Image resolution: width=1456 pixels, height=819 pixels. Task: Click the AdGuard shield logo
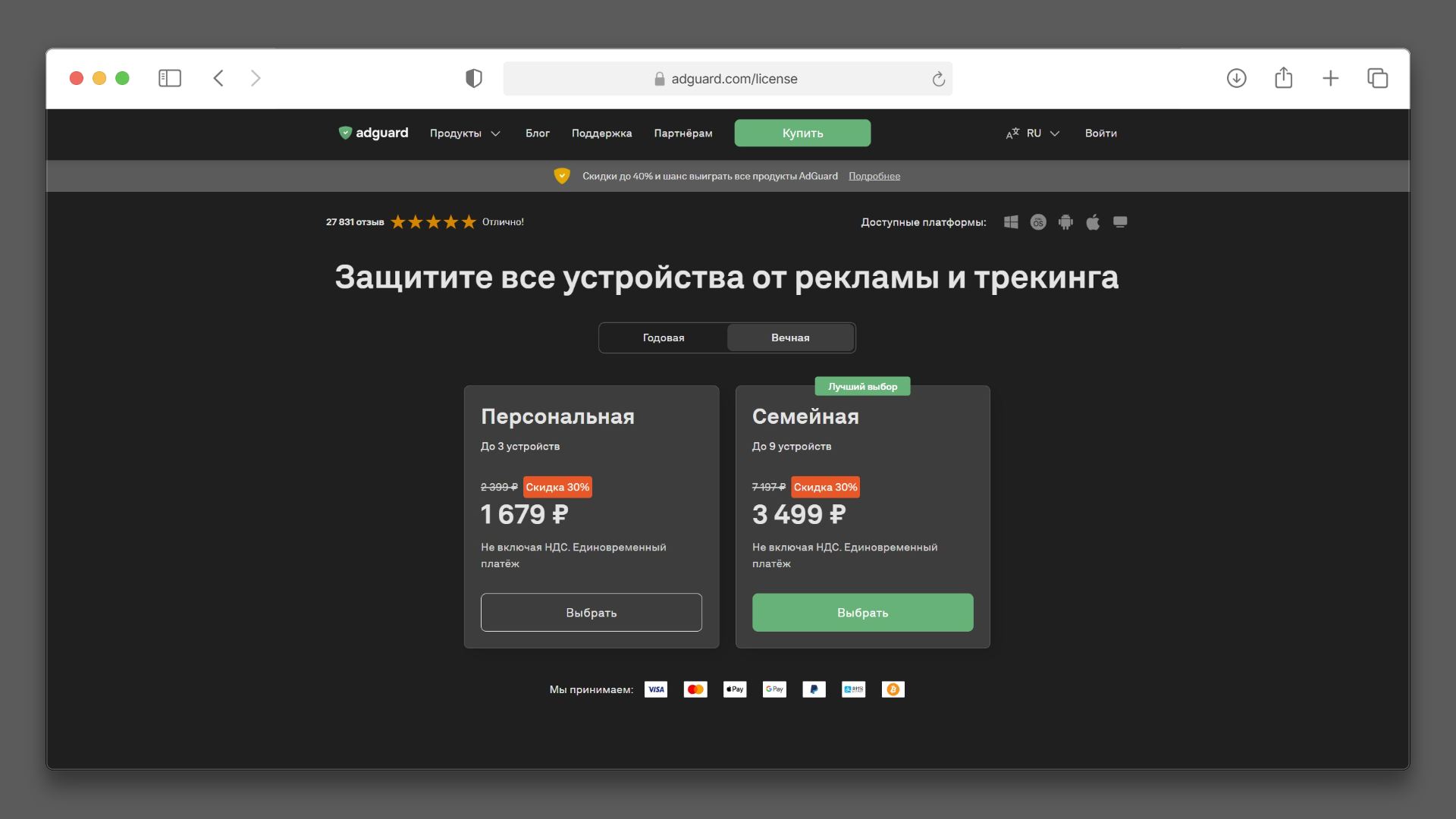click(x=345, y=133)
